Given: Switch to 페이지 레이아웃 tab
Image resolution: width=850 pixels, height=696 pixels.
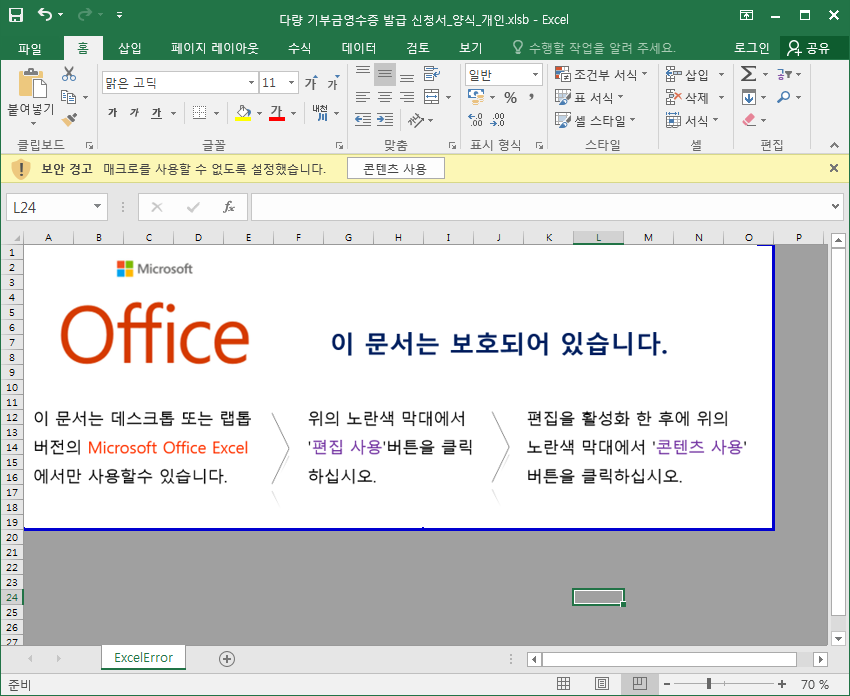Looking at the screenshot, I should coord(215,48).
